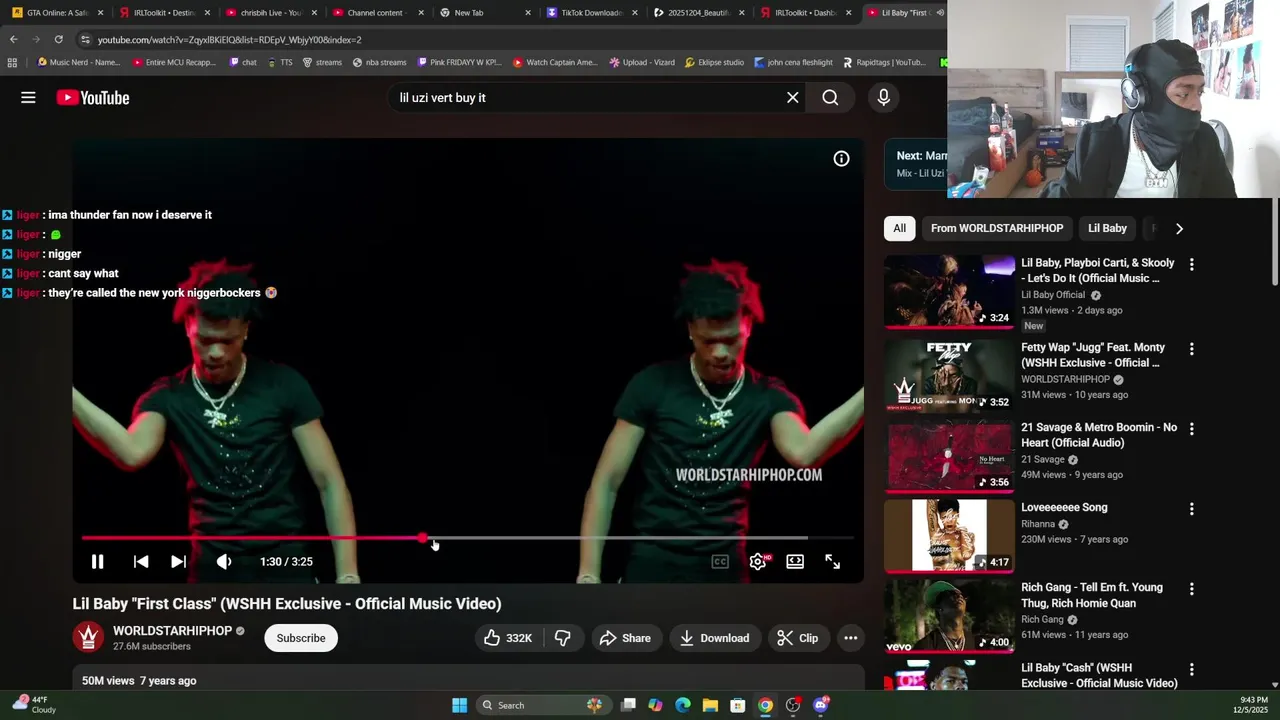Open more actions menu under video

[850, 638]
